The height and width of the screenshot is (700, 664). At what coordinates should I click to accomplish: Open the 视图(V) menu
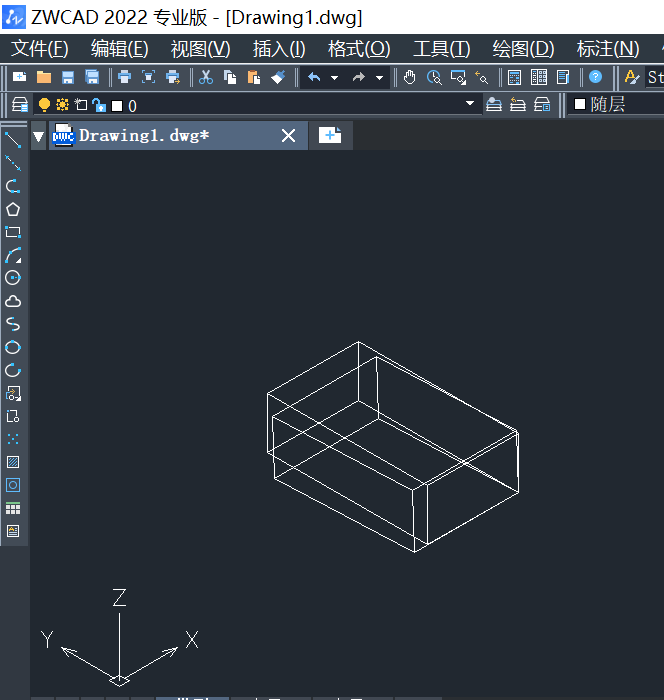coord(200,49)
